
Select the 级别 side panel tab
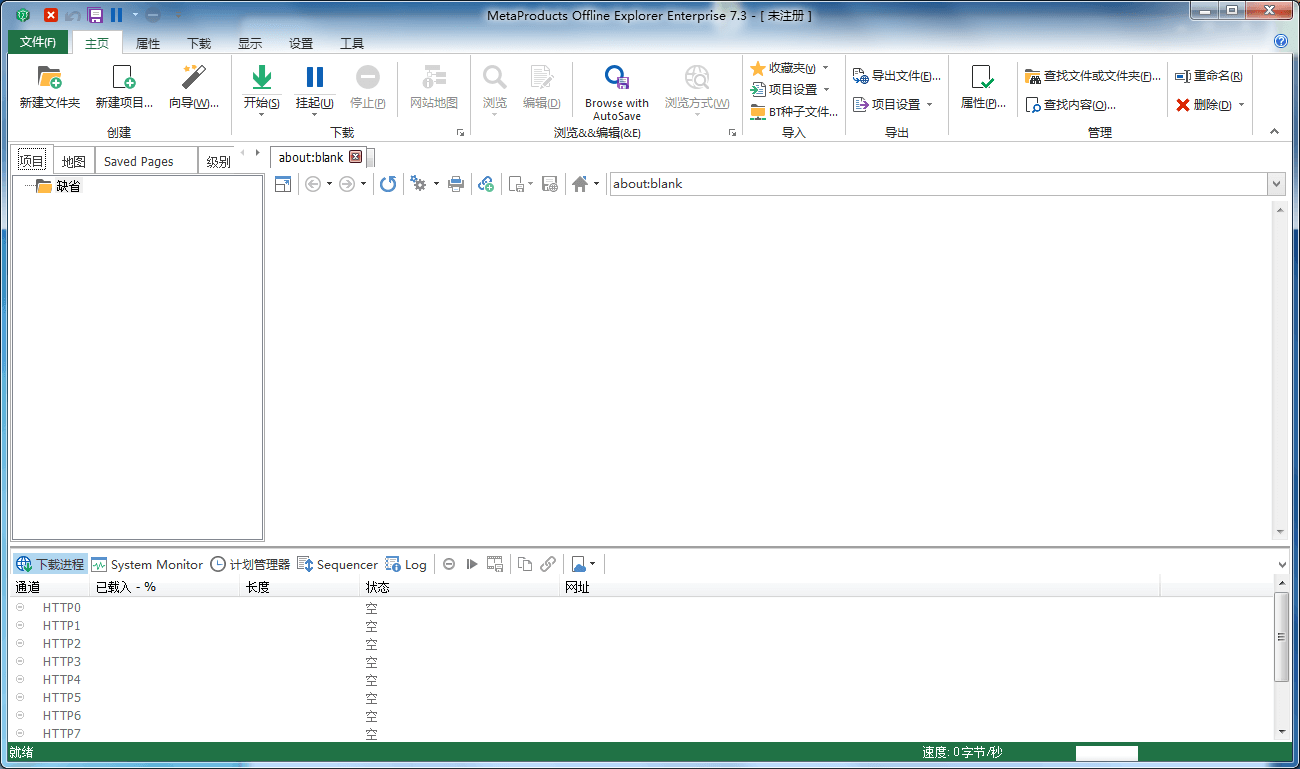(218, 161)
